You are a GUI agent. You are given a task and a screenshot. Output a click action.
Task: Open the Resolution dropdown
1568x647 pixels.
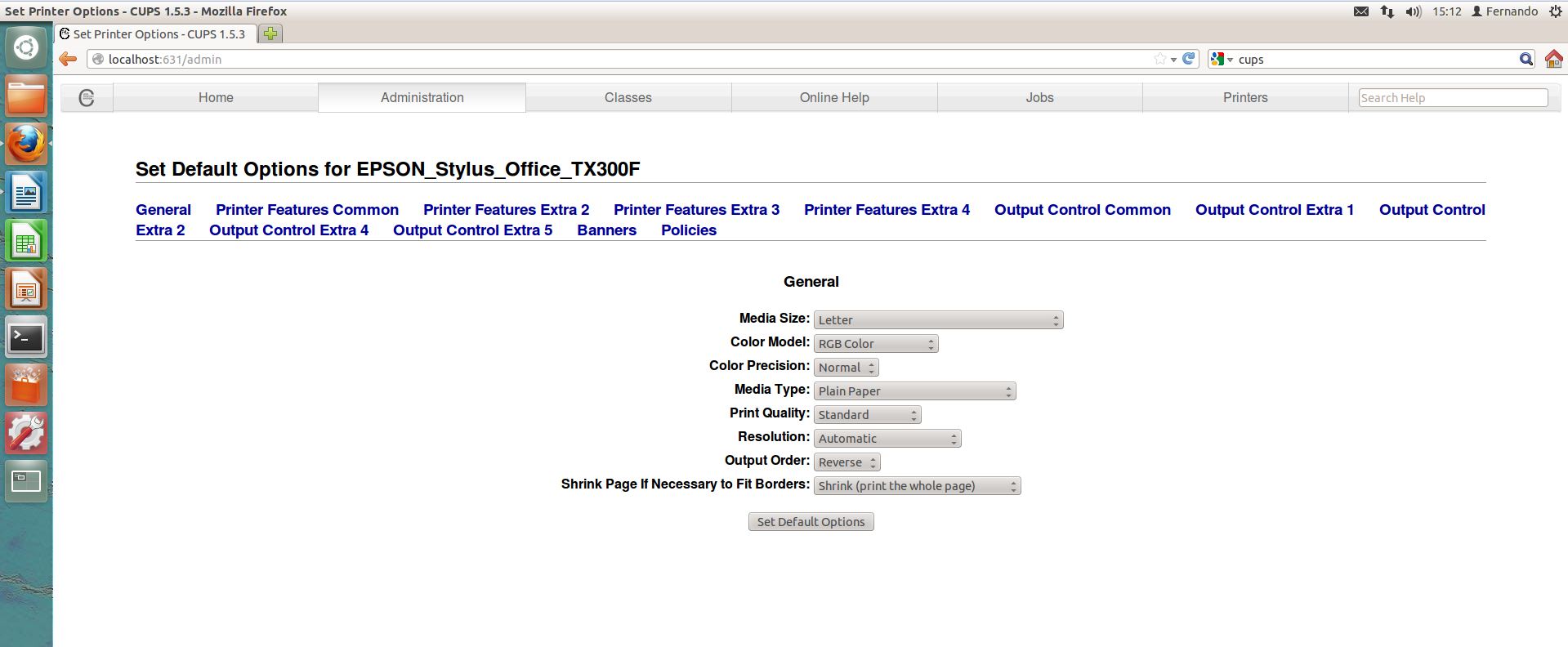(x=887, y=439)
